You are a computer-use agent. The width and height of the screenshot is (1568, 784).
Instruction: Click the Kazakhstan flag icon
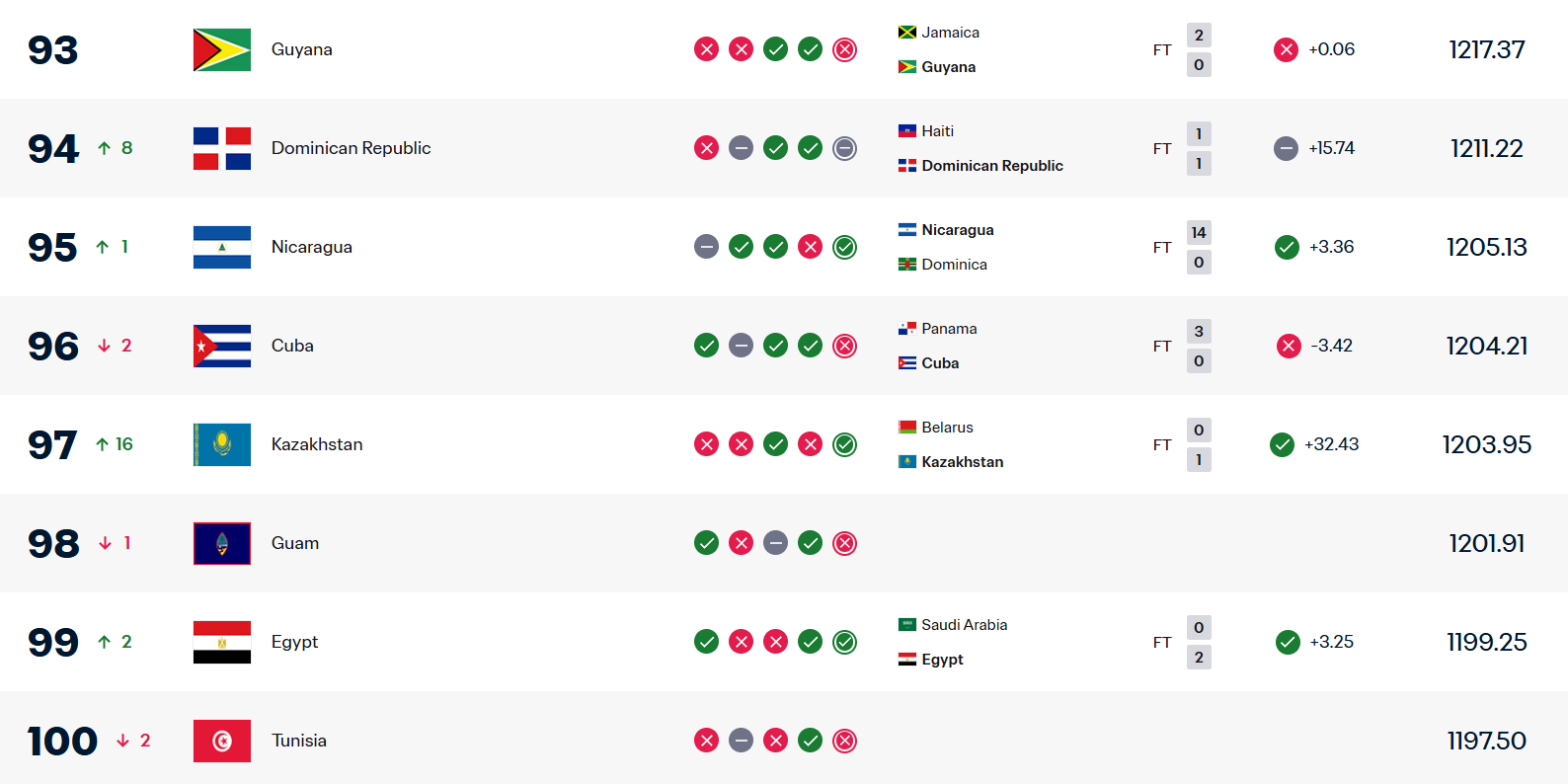coord(221,444)
